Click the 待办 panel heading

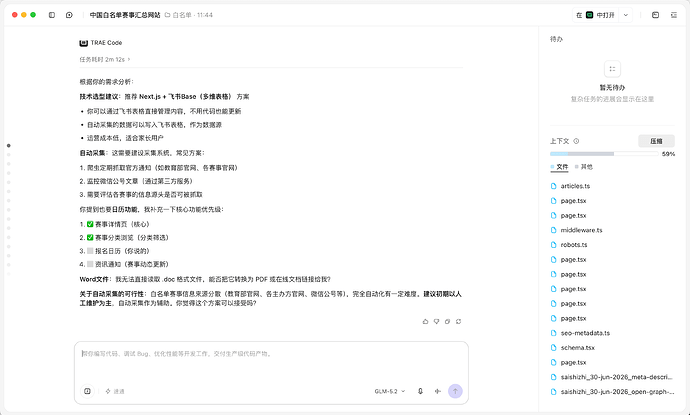[x=556, y=39]
